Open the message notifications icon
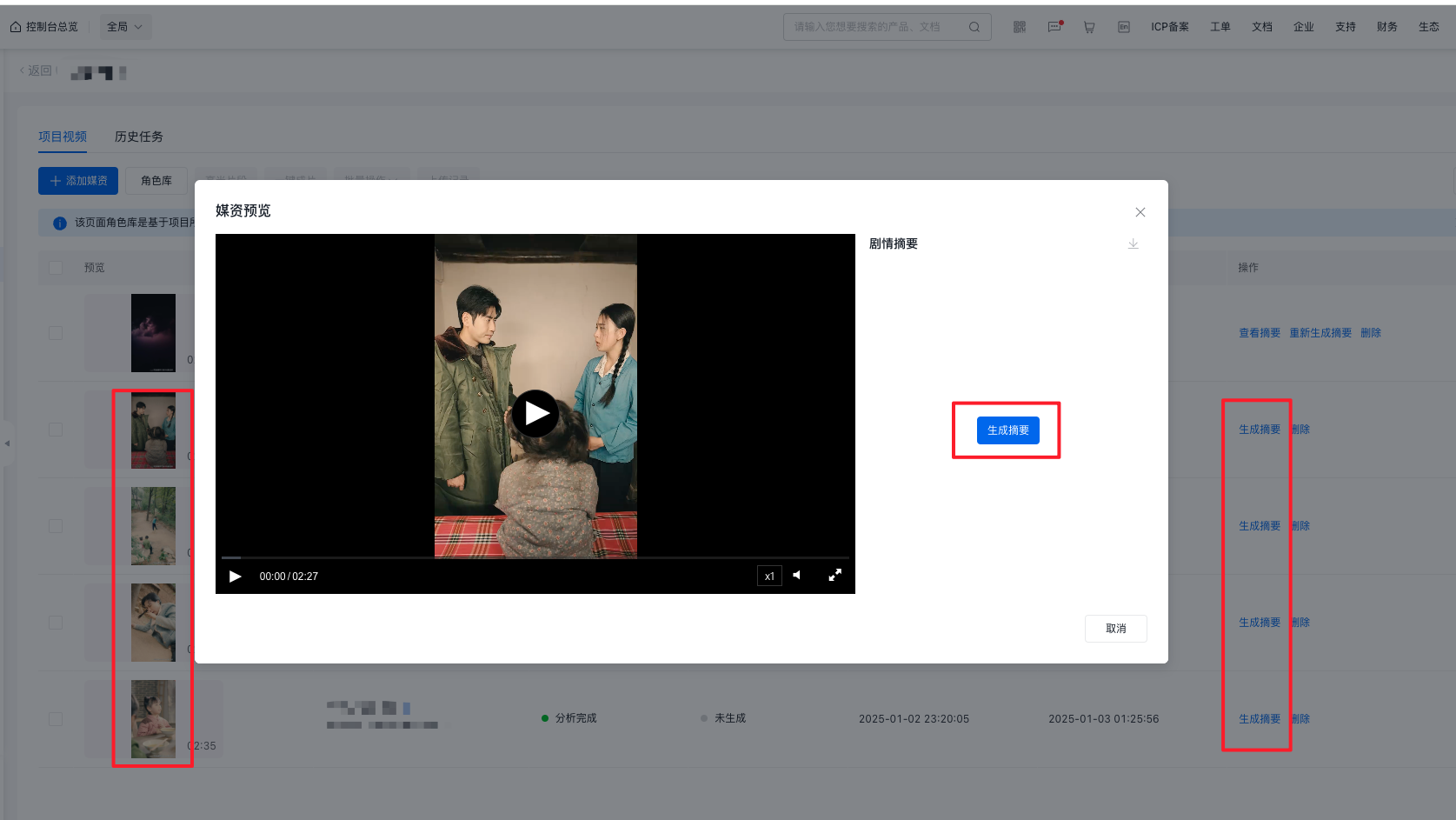The width and height of the screenshot is (1456, 820). tap(1055, 27)
